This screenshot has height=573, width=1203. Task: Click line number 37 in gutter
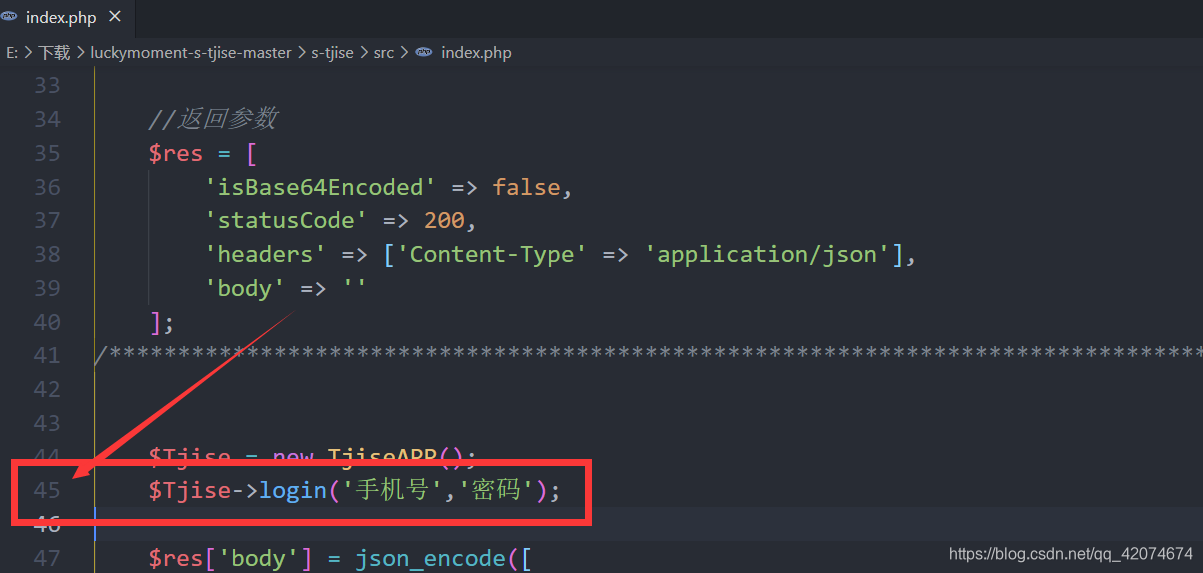point(47,221)
